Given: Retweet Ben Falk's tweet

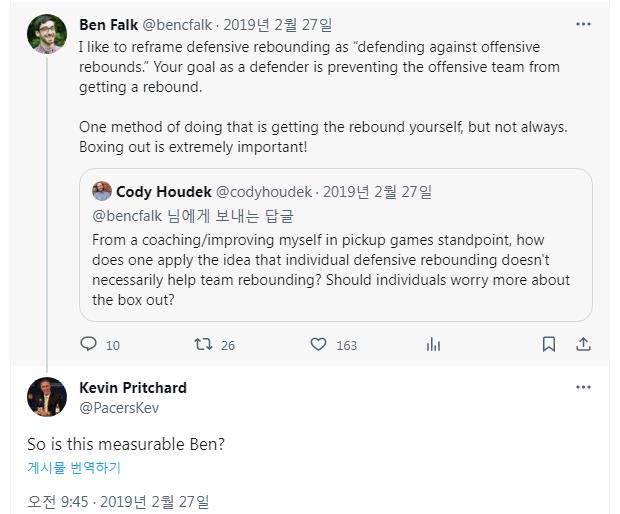Looking at the screenshot, I should [203, 344].
